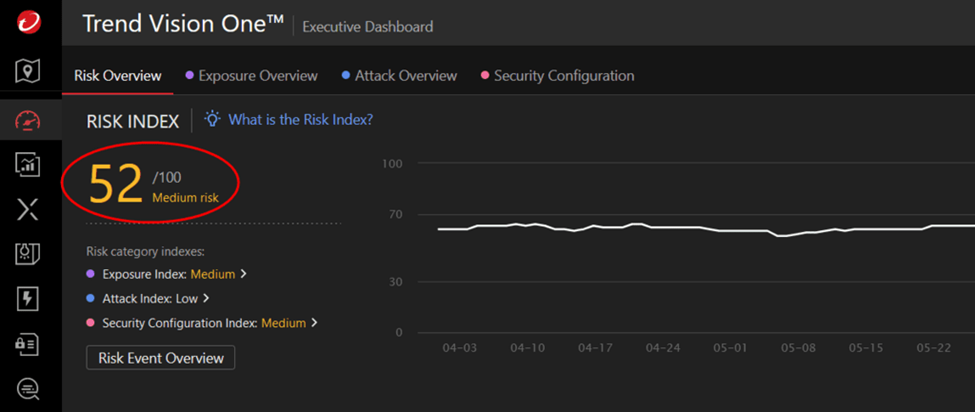The height and width of the screenshot is (412, 975).
Task: Open the lightning bolt sidebar icon
Action: (x=28, y=300)
